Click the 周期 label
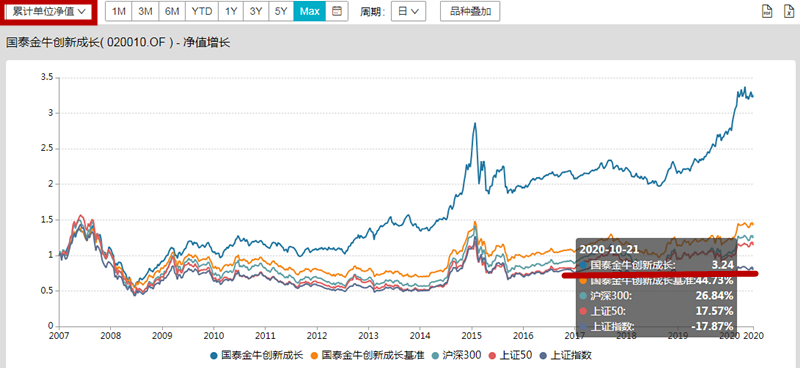Viewport: 800px width, 368px height. [371, 11]
